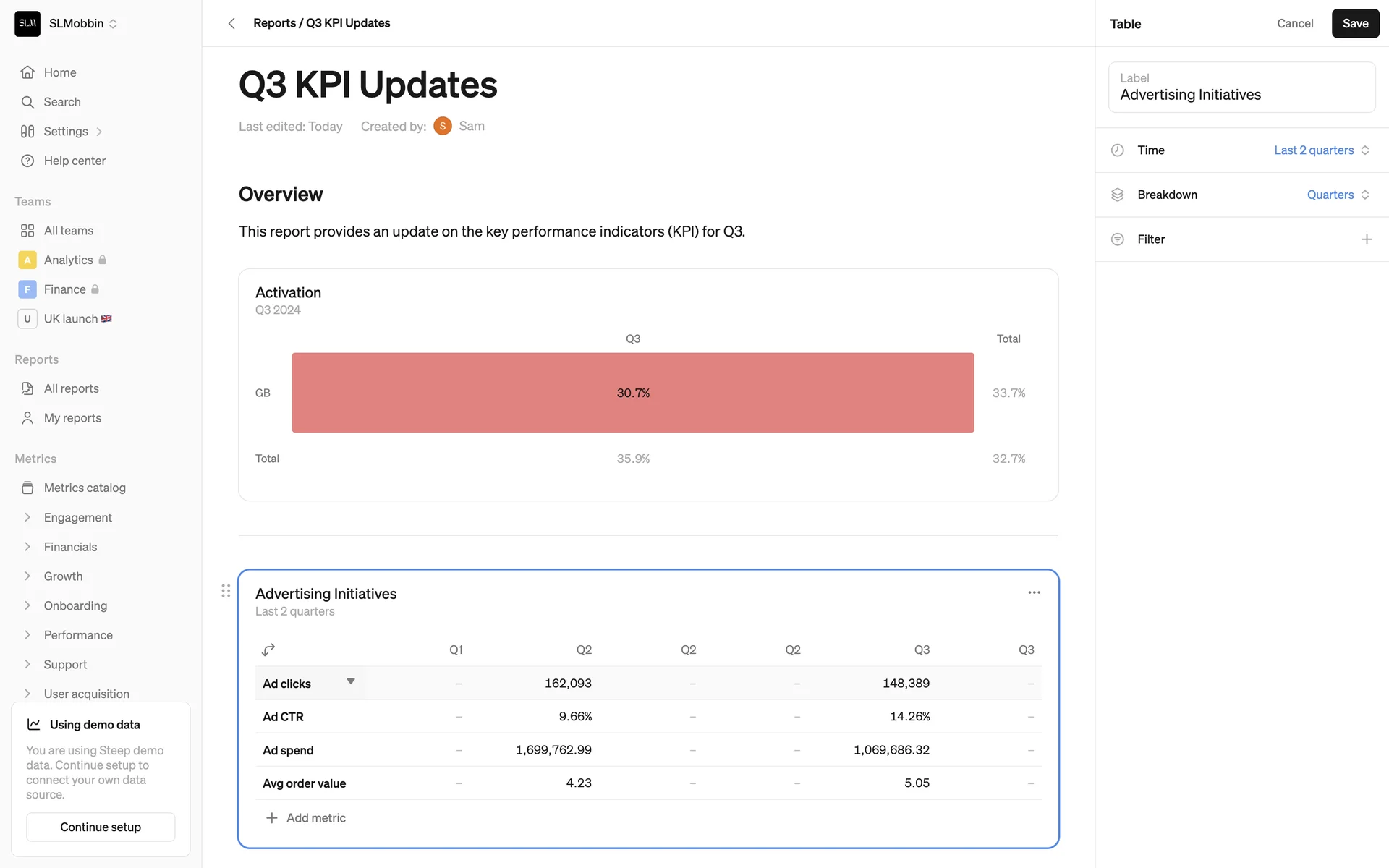Image resolution: width=1389 pixels, height=868 pixels.
Task: Click the swap axes icon in table header
Action: point(268,650)
